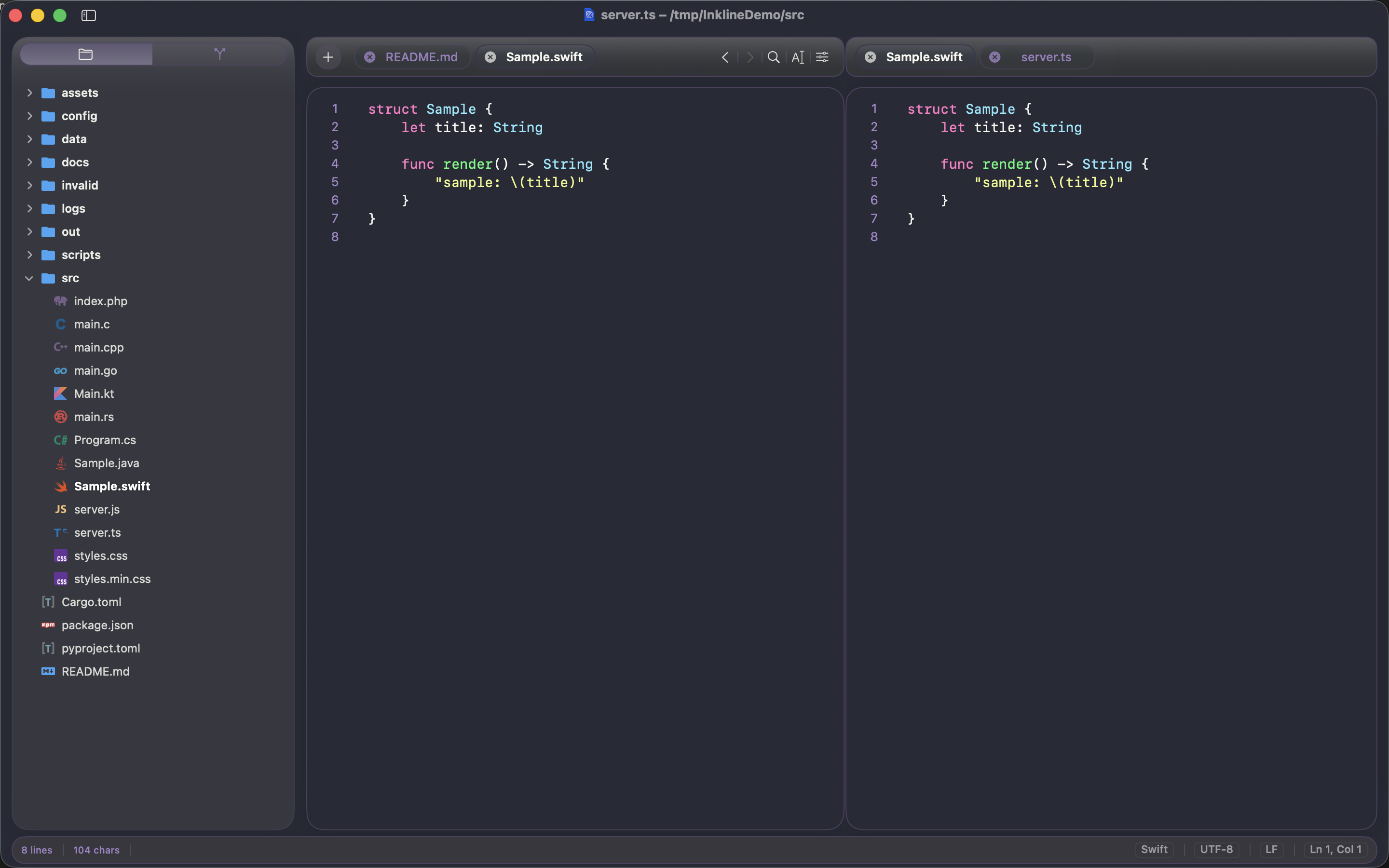Click line number 5 in right editor

pos(874,182)
